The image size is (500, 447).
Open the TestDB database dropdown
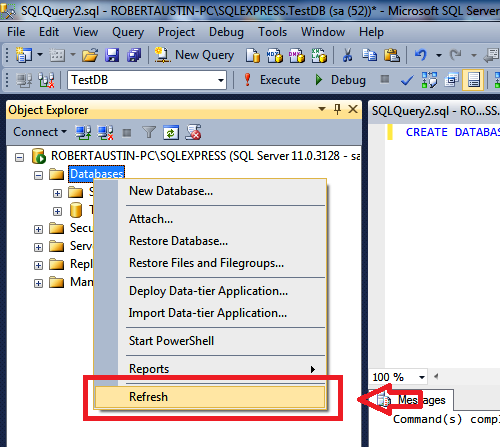click(x=147, y=80)
